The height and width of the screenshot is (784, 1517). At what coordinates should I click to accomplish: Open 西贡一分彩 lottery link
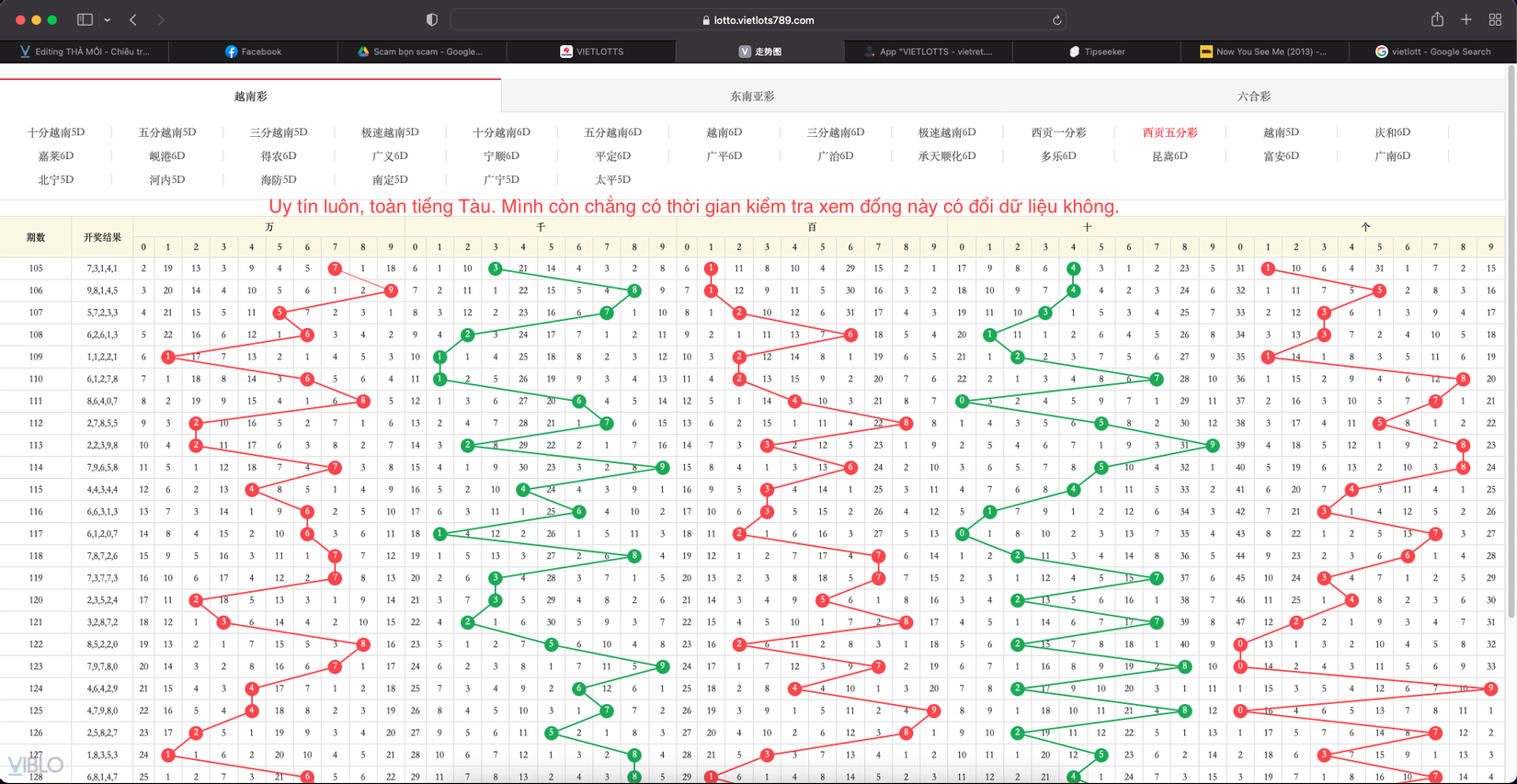pos(1058,132)
